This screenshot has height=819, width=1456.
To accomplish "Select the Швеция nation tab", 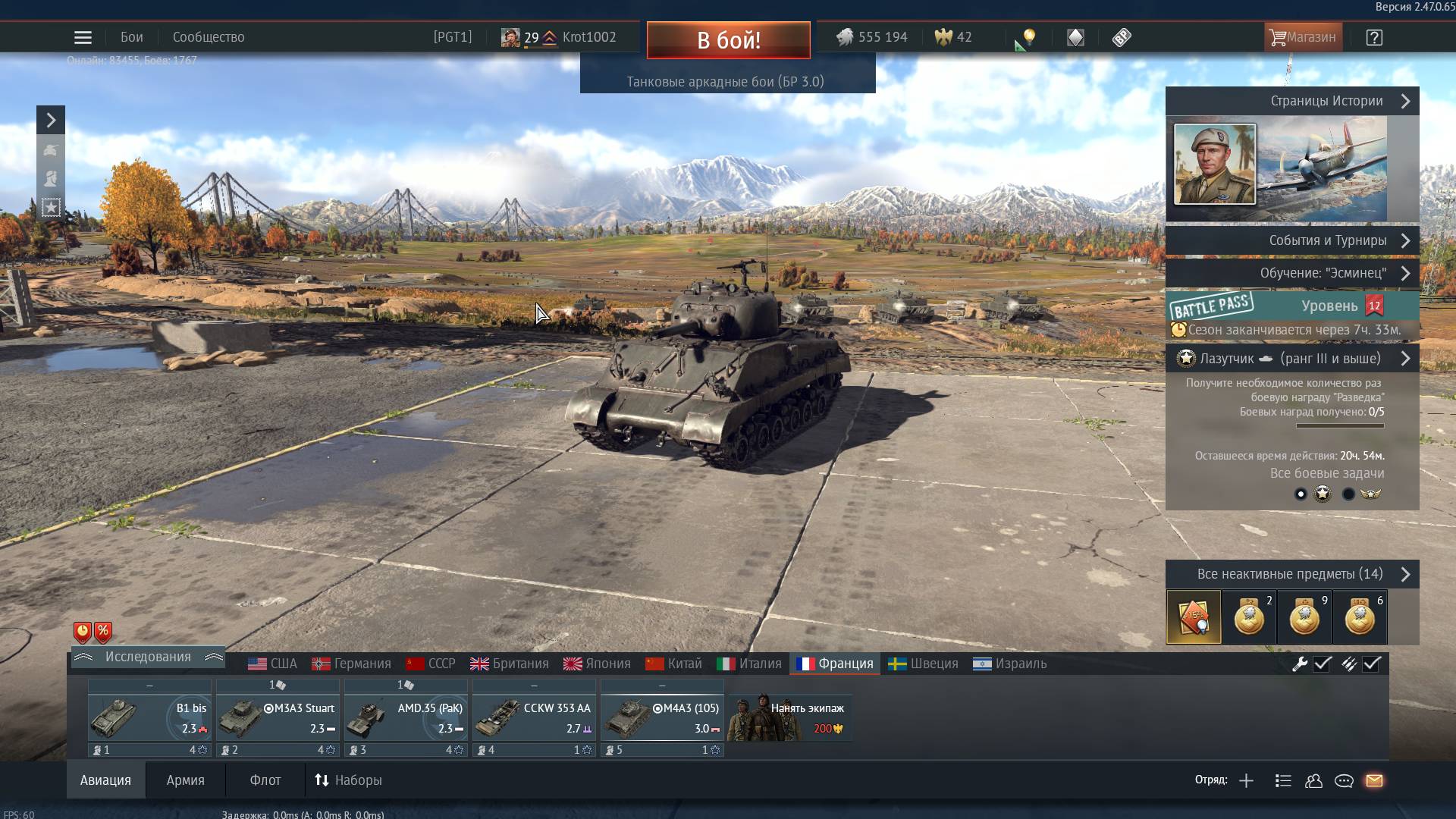I will coord(924,664).
